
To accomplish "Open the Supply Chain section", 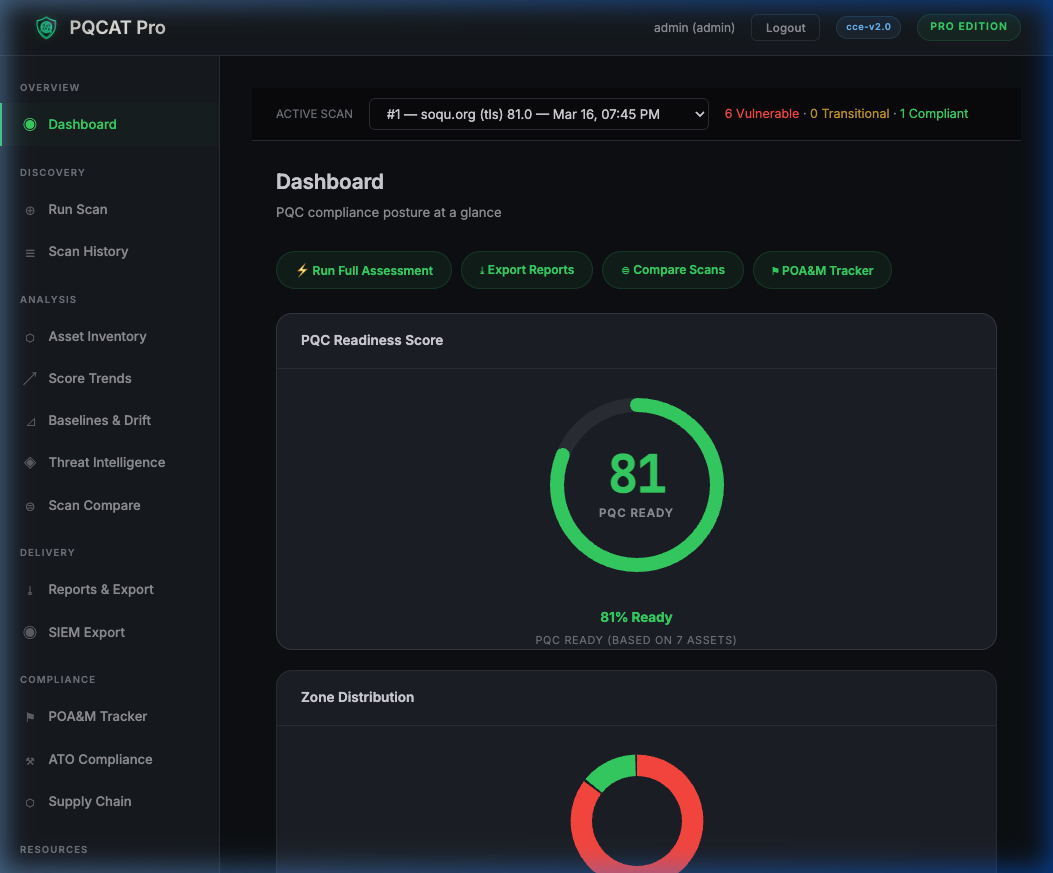I will [x=90, y=801].
